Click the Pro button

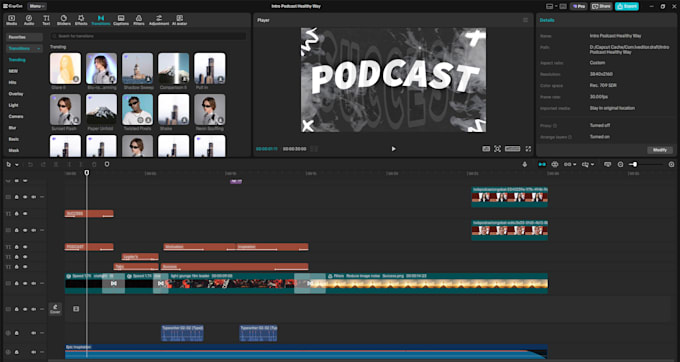click(579, 7)
